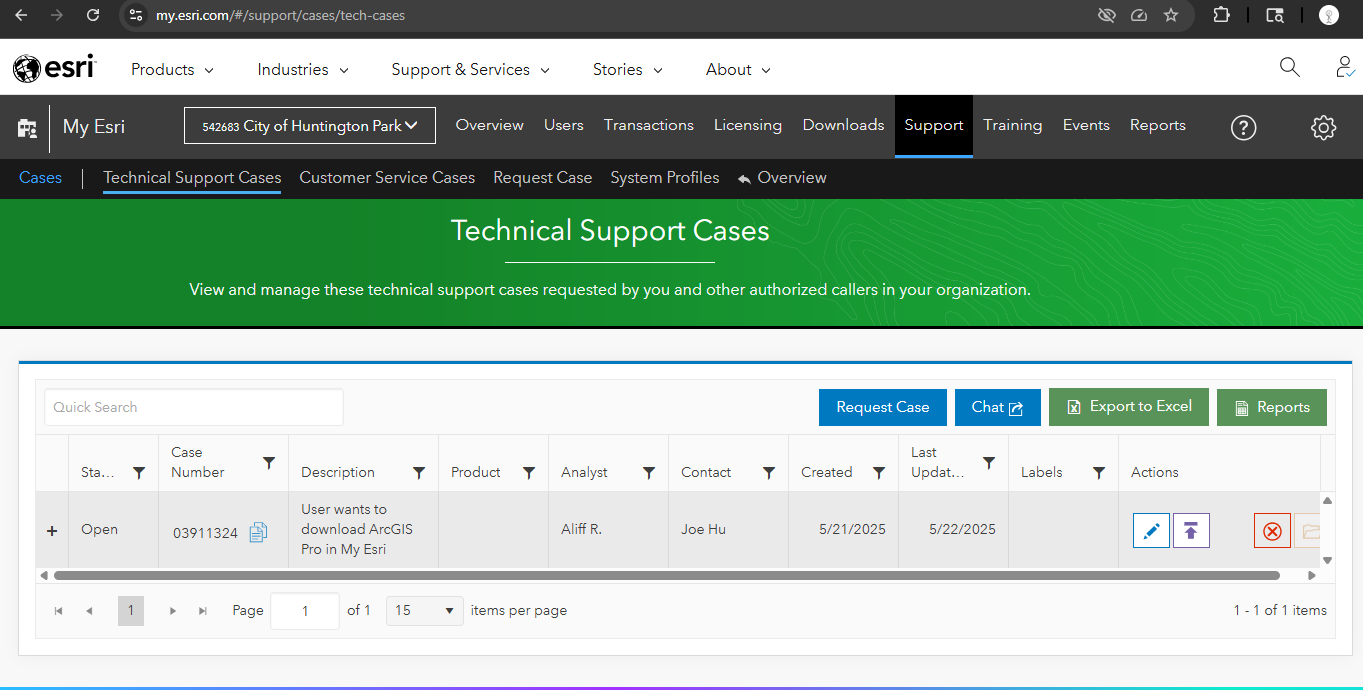Open the signed-in user account icon
Viewport: 1363px width, 690px height.
point(1346,67)
